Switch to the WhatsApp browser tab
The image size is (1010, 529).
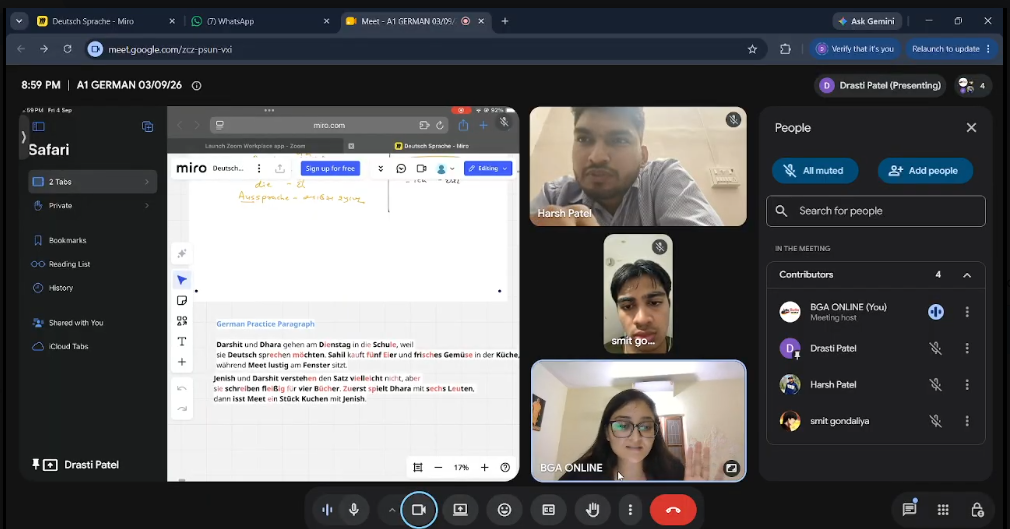(x=260, y=21)
